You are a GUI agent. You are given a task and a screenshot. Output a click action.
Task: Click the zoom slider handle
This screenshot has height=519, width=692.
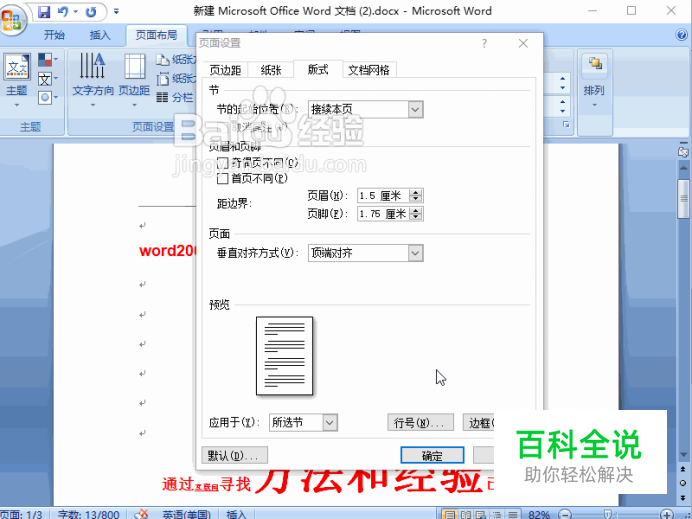coord(607,515)
